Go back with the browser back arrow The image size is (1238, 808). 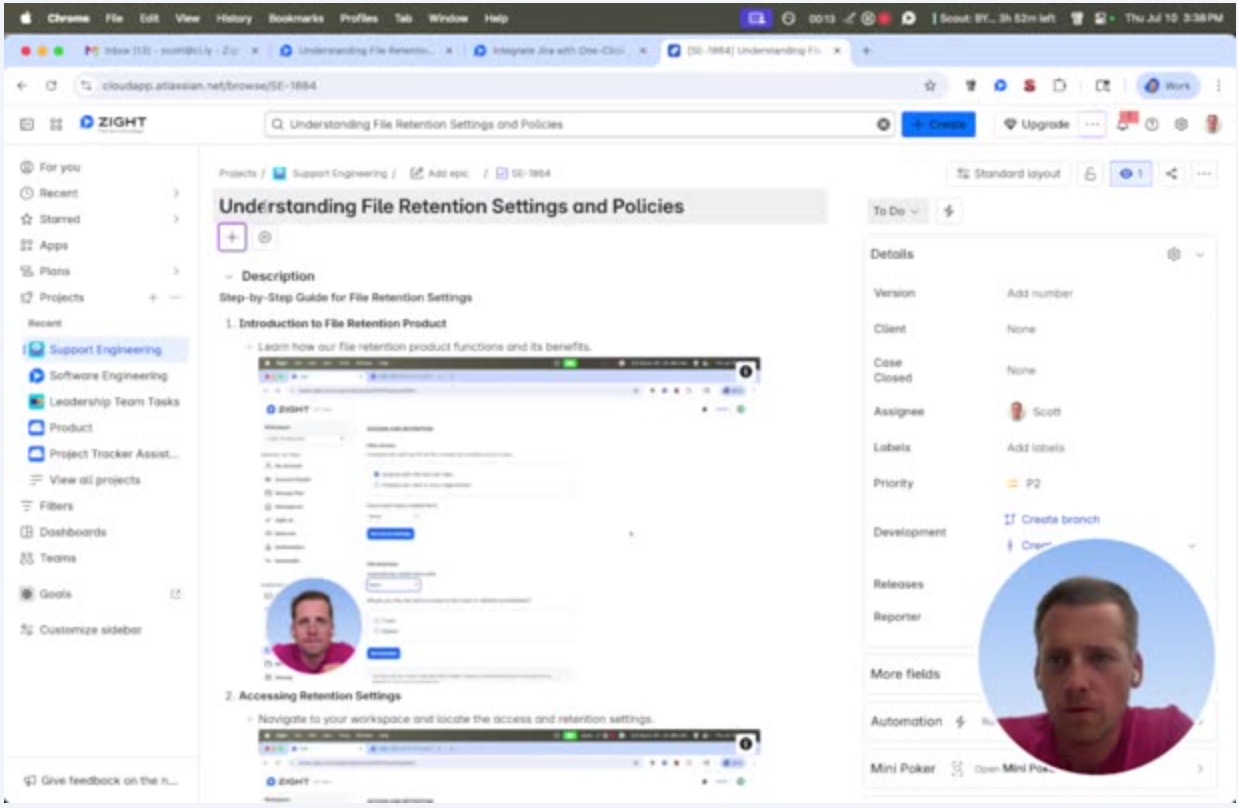point(23,86)
